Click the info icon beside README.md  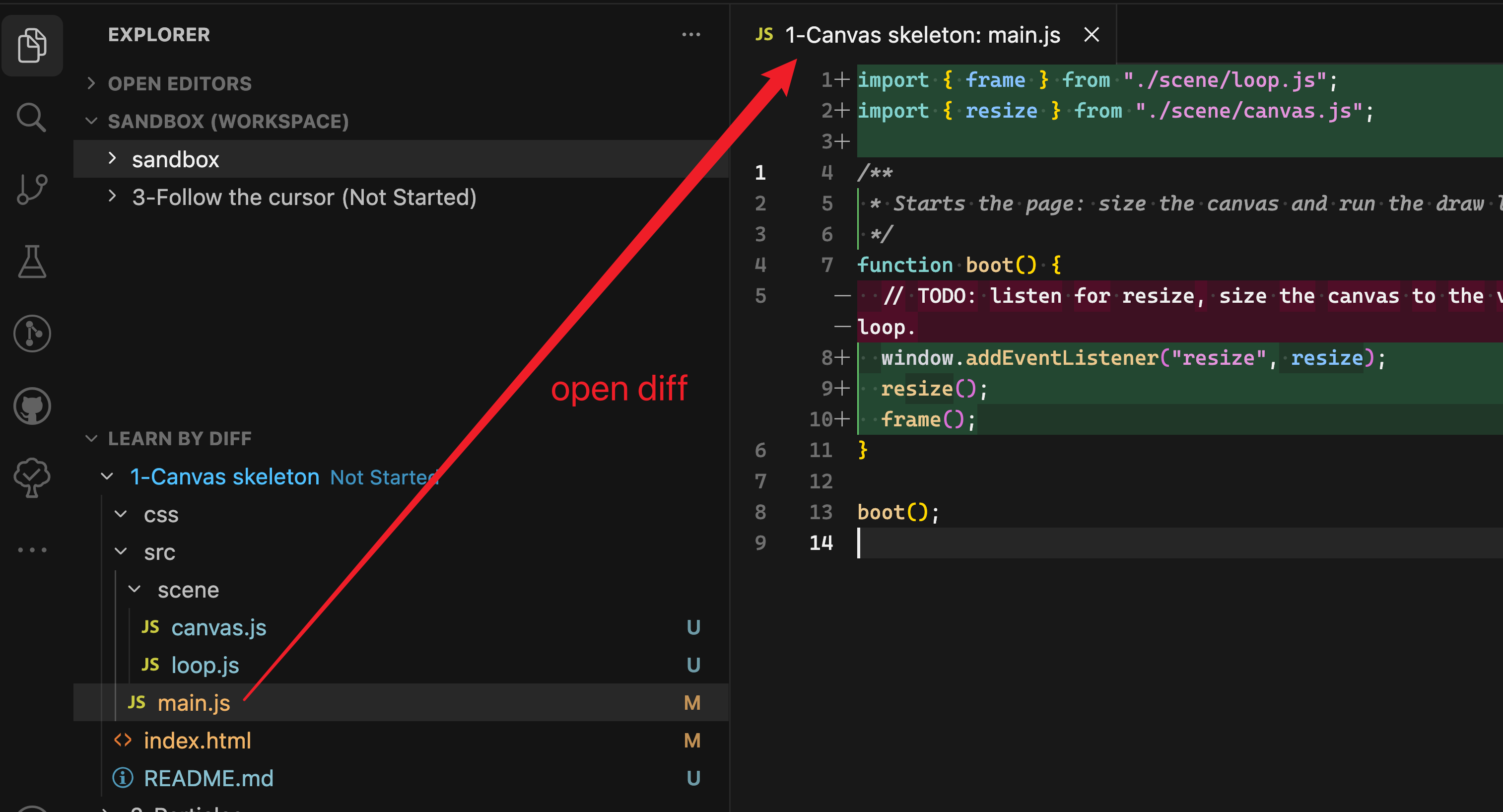pyautogui.click(x=123, y=778)
